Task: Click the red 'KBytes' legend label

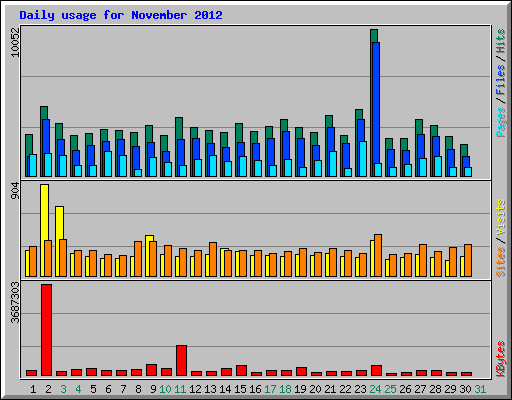Action: point(500,359)
